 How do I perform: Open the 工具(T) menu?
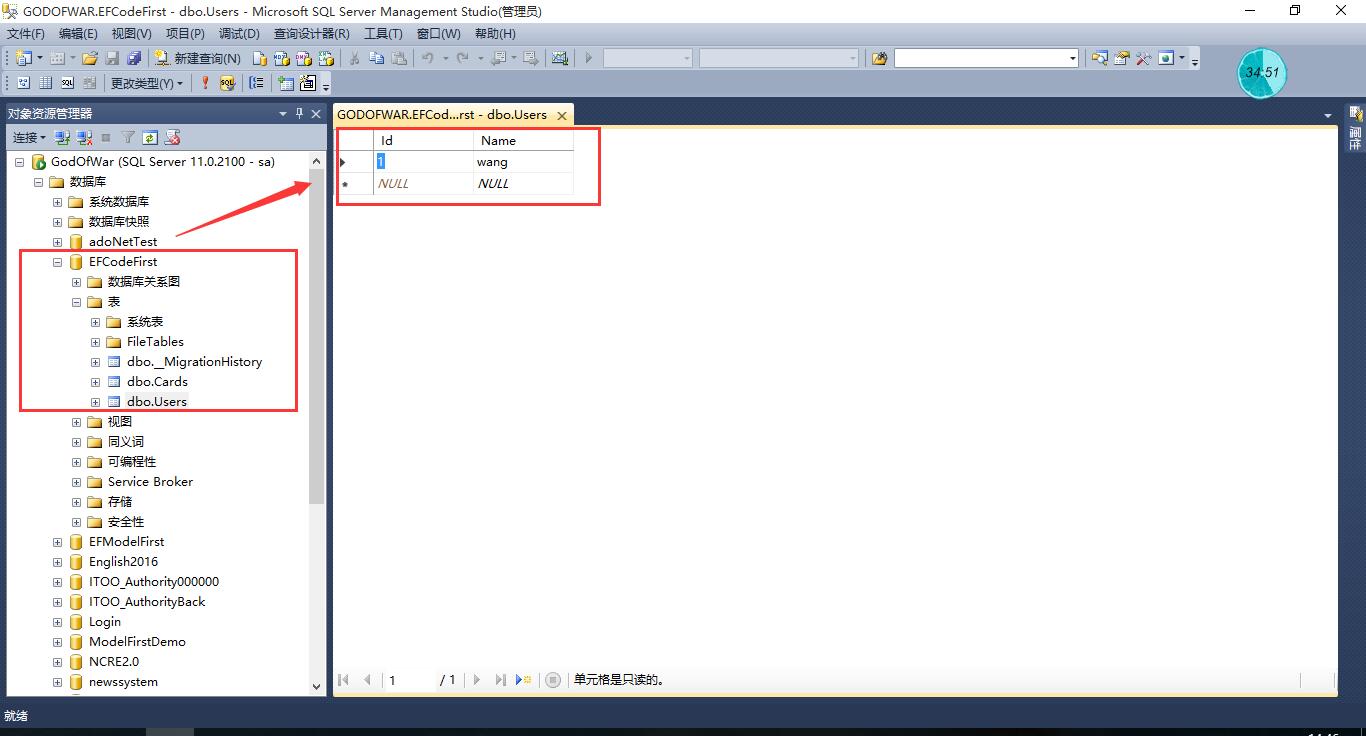(383, 33)
